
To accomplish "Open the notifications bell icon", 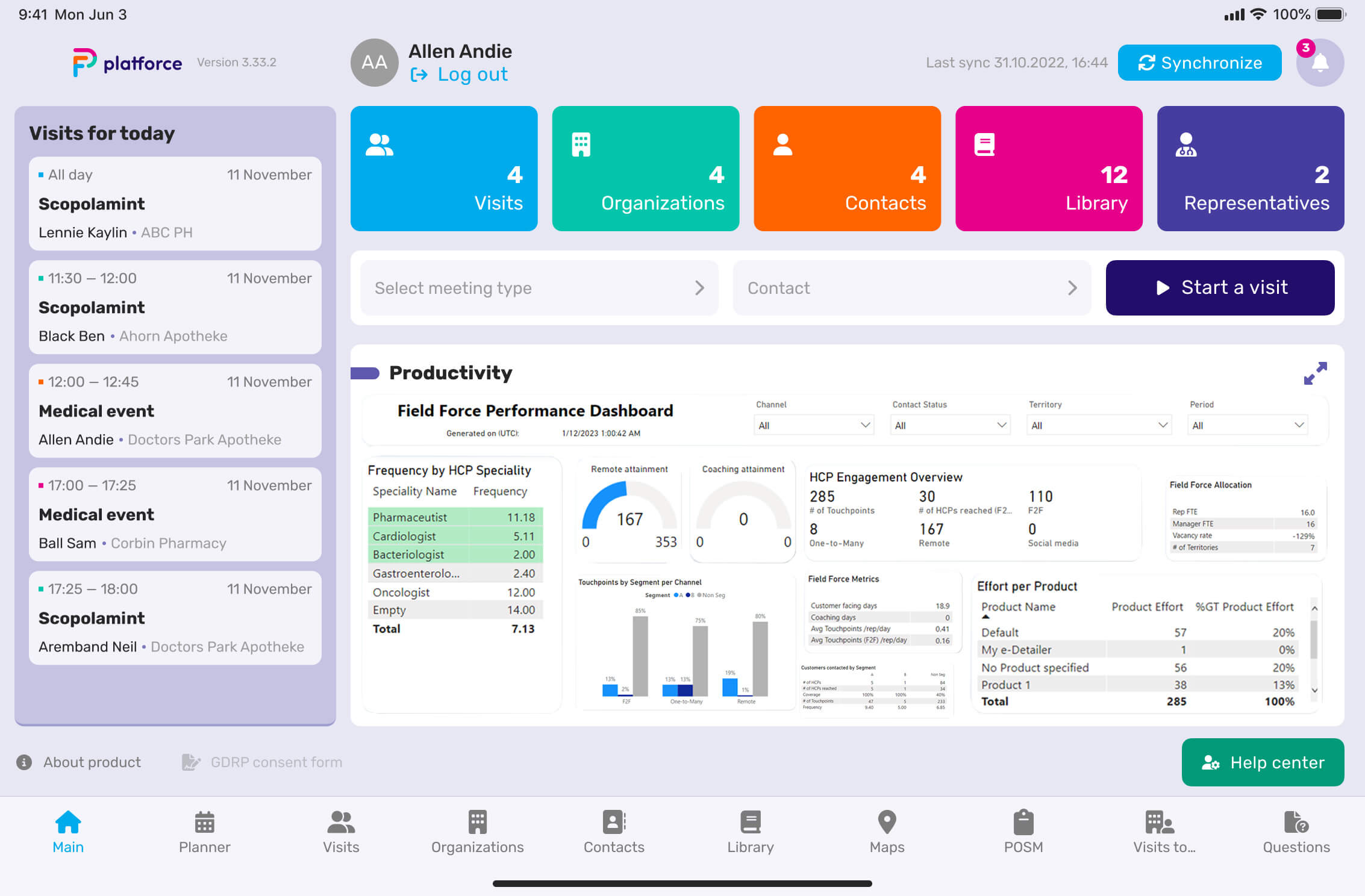I will point(1319,63).
